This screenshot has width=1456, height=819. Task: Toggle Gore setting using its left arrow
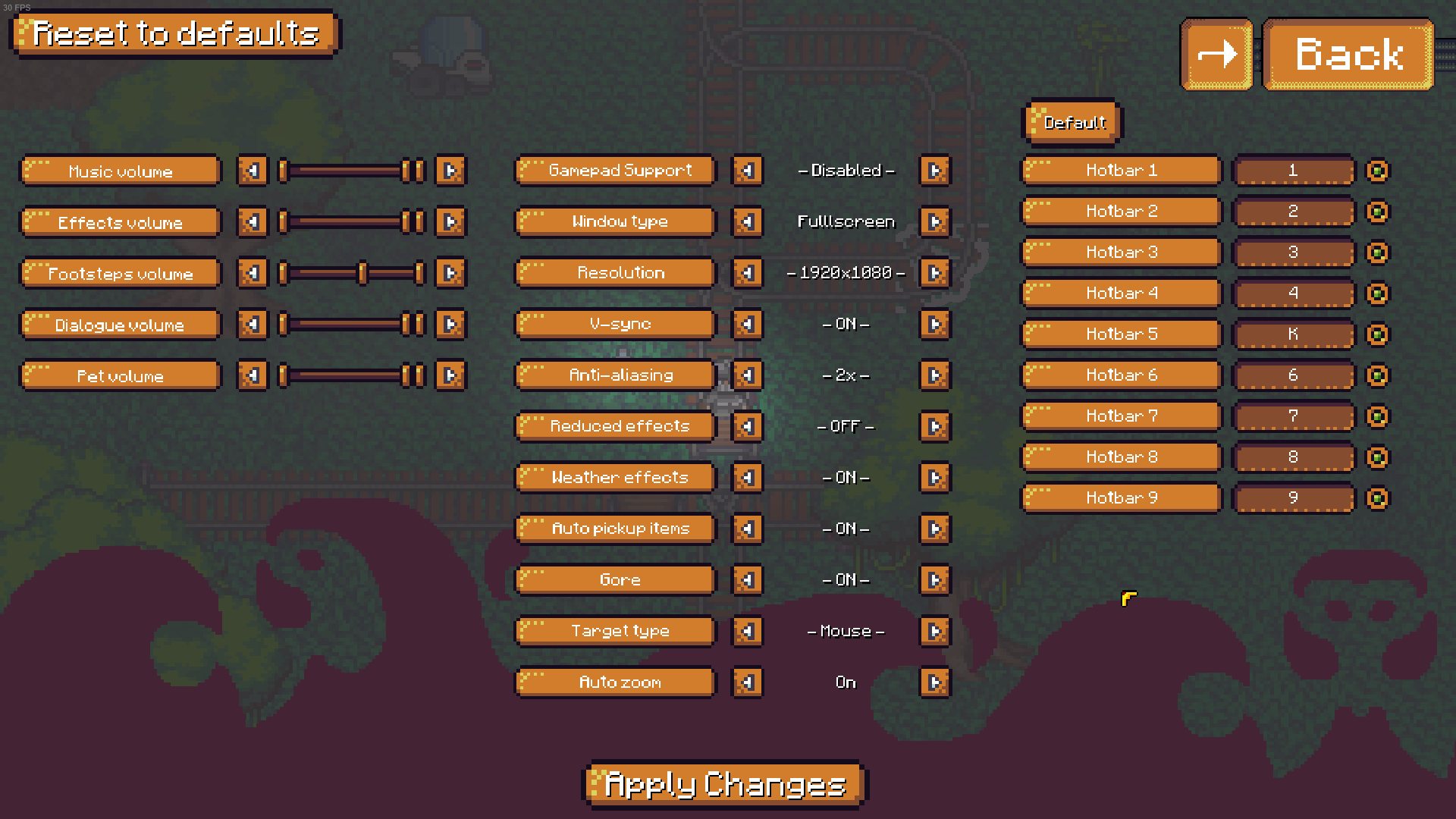(747, 580)
